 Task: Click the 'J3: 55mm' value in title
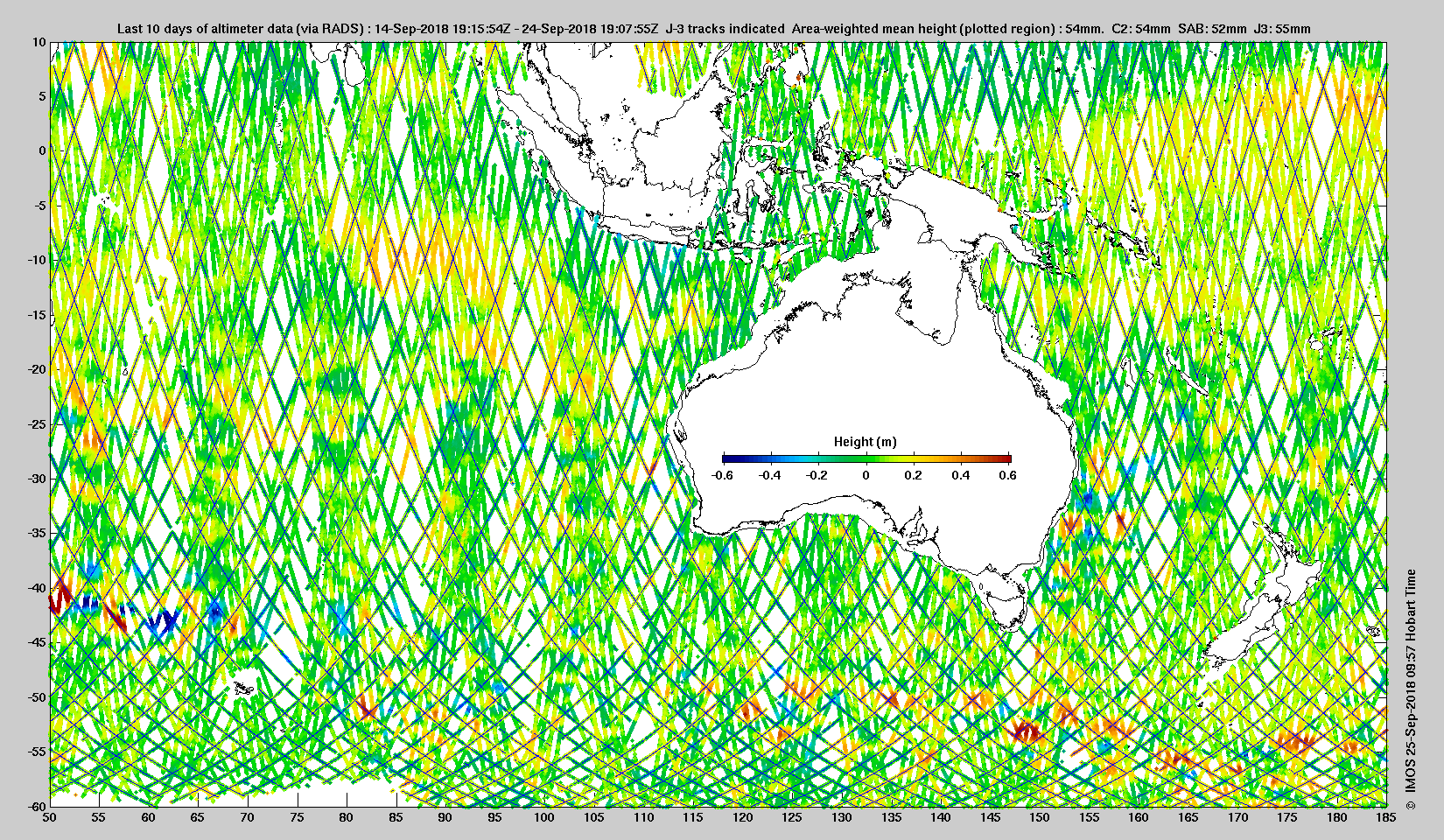[1283, 29]
